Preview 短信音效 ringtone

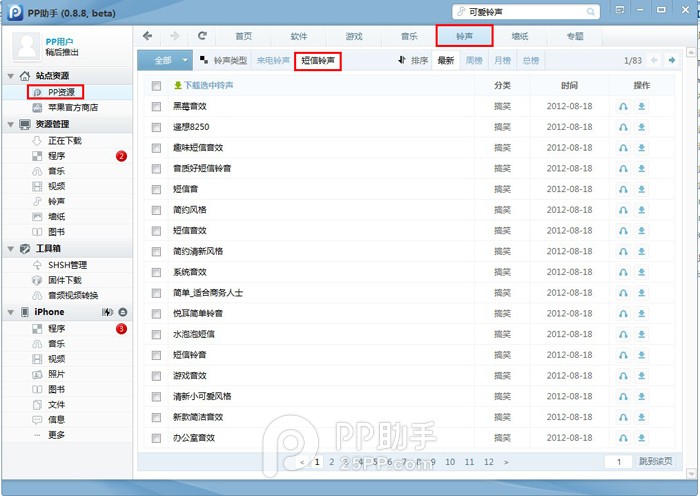(623, 231)
